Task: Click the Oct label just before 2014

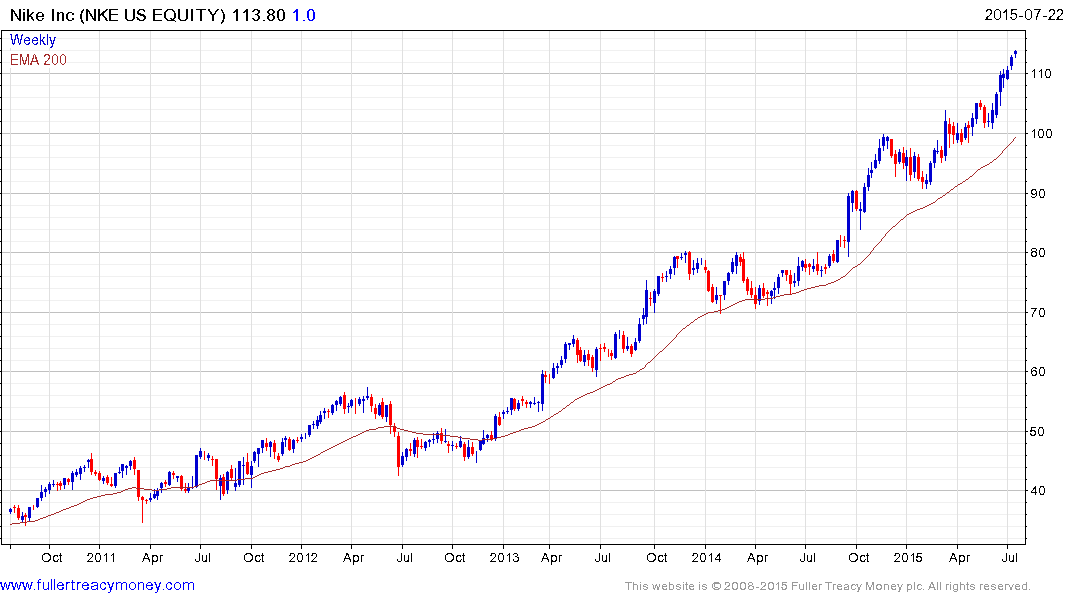Action: (656, 557)
